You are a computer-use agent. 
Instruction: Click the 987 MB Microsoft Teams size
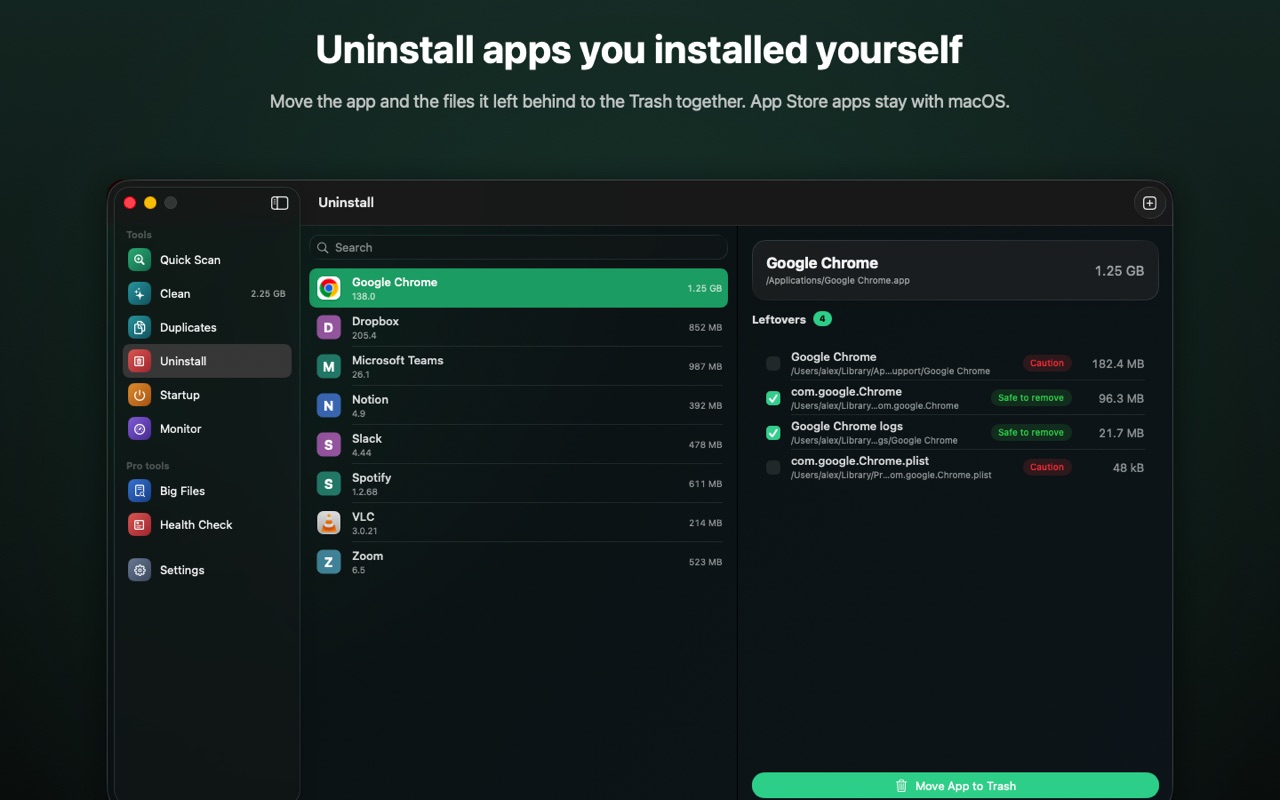tap(705, 367)
